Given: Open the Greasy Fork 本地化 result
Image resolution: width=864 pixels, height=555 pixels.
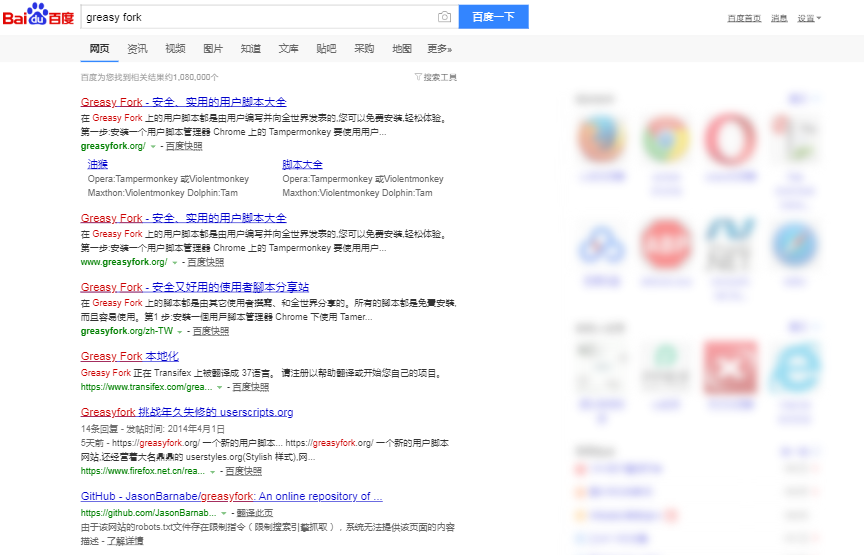Looking at the screenshot, I should [x=130, y=356].
